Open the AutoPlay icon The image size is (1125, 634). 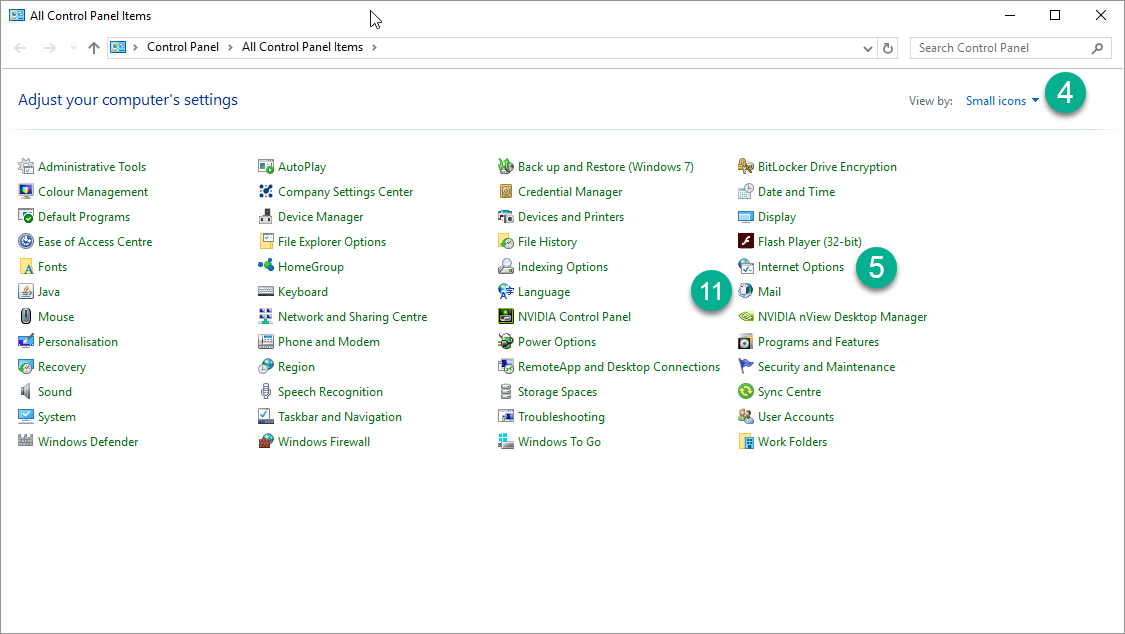(265, 166)
